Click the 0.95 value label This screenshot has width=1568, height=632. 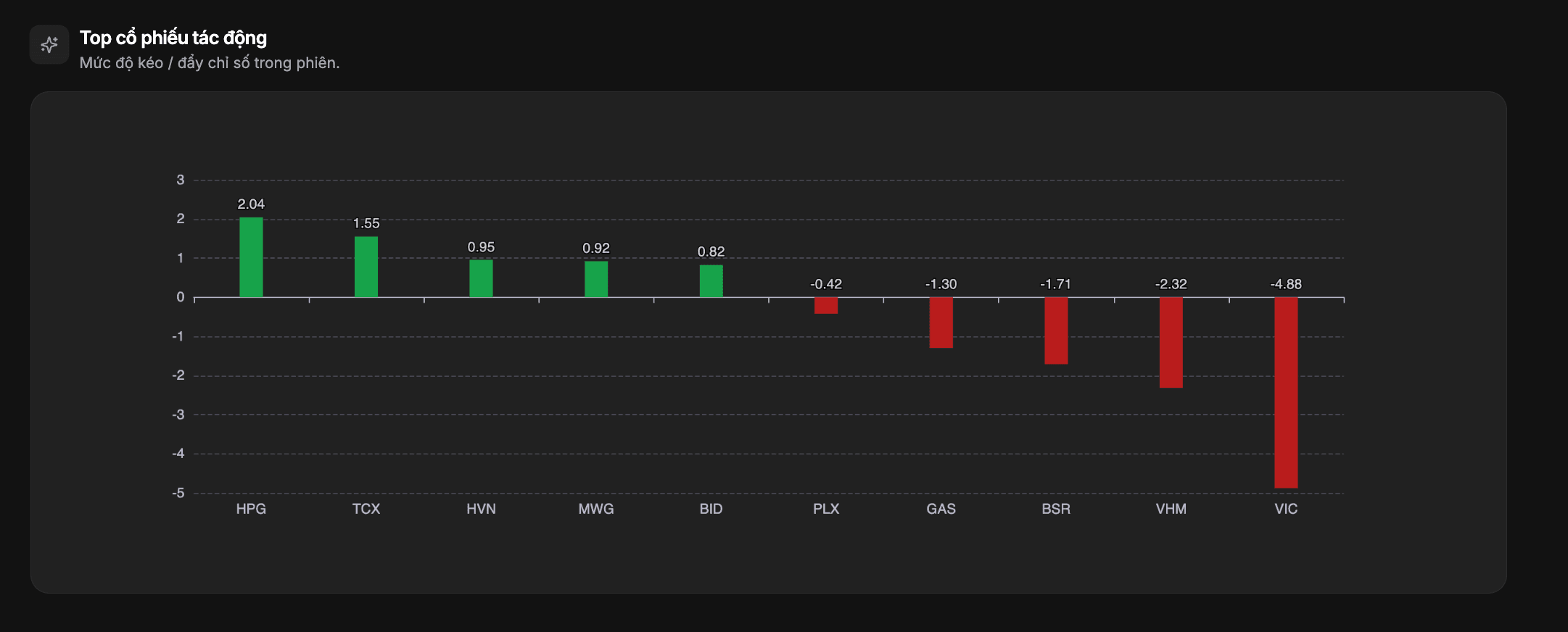click(x=481, y=247)
